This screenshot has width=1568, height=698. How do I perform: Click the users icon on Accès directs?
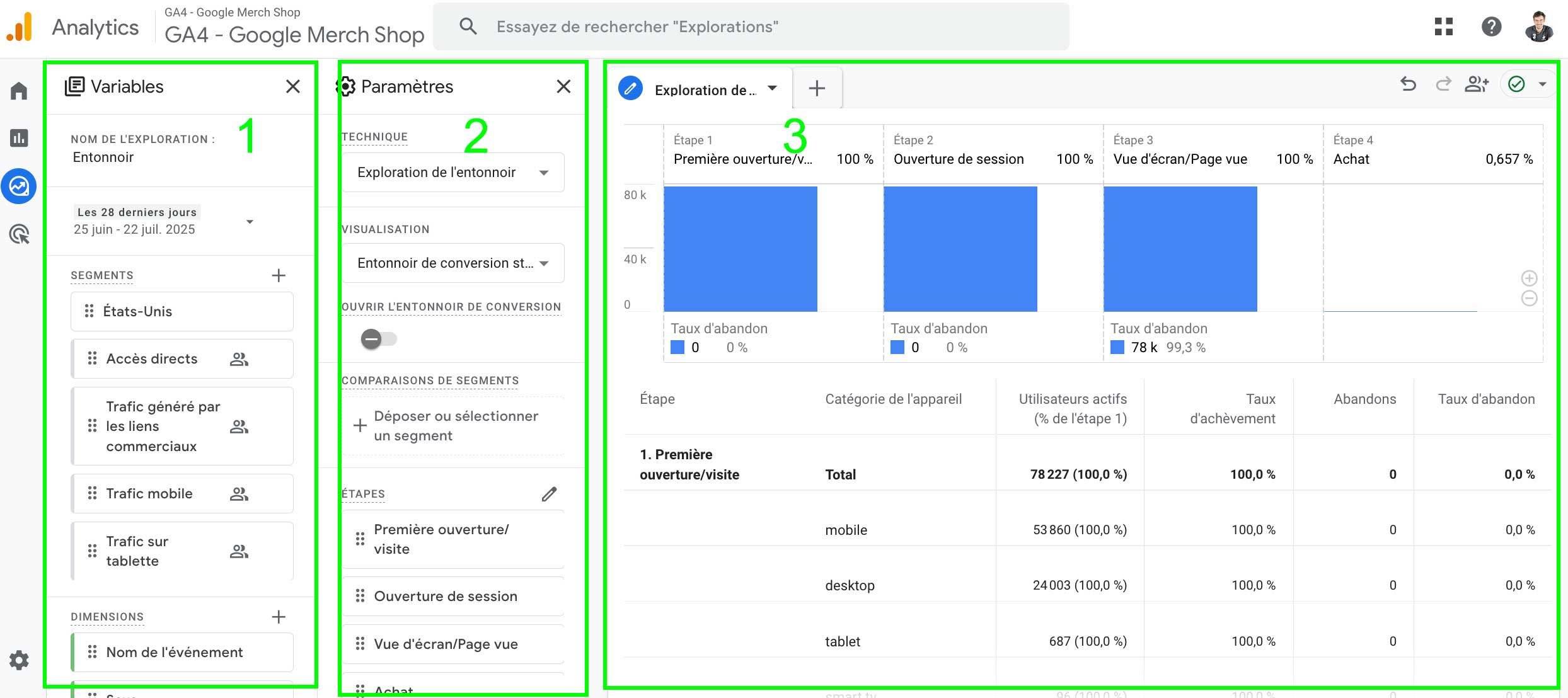point(239,359)
